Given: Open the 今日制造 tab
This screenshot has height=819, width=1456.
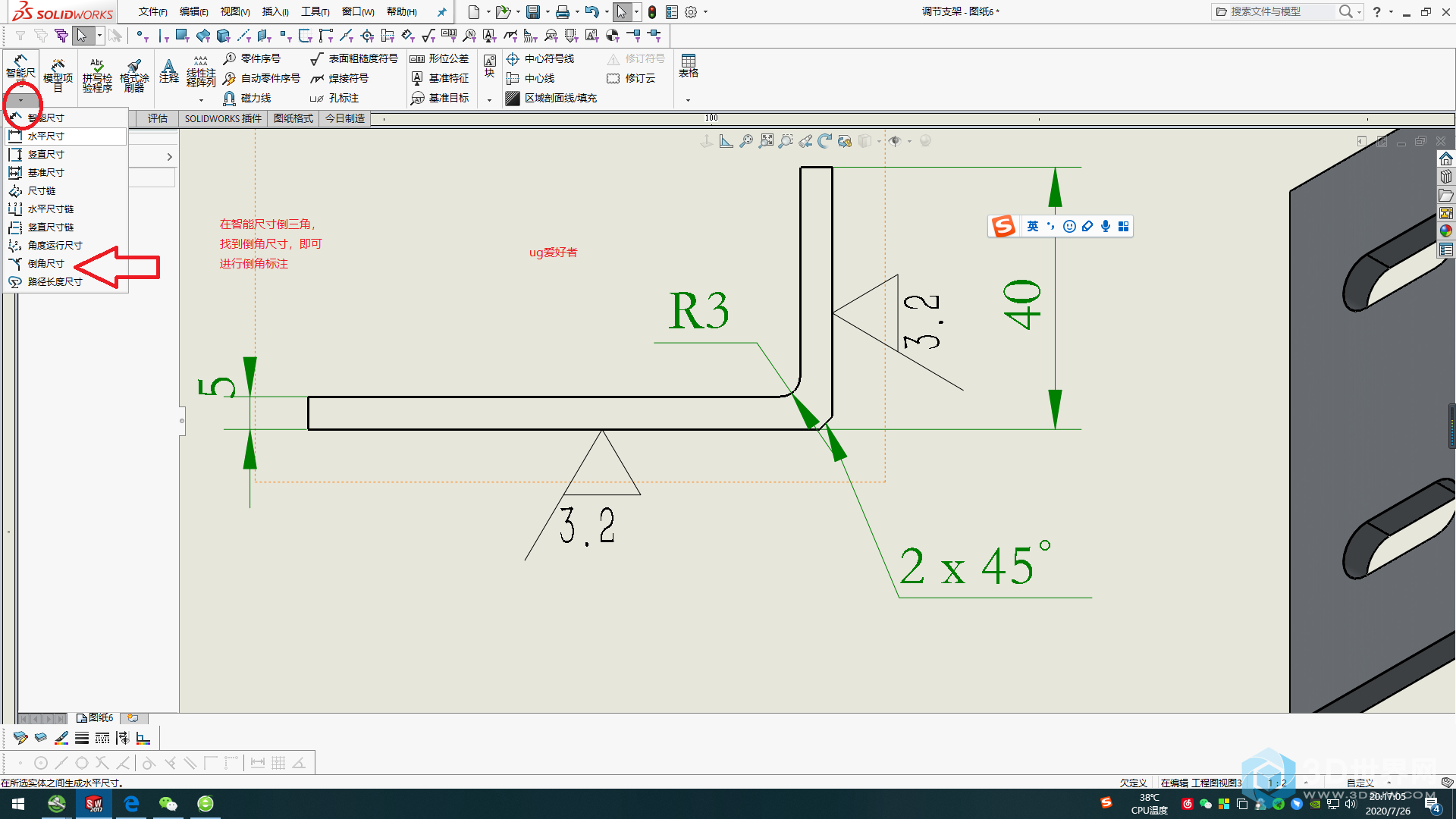Looking at the screenshot, I should click(x=345, y=118).
